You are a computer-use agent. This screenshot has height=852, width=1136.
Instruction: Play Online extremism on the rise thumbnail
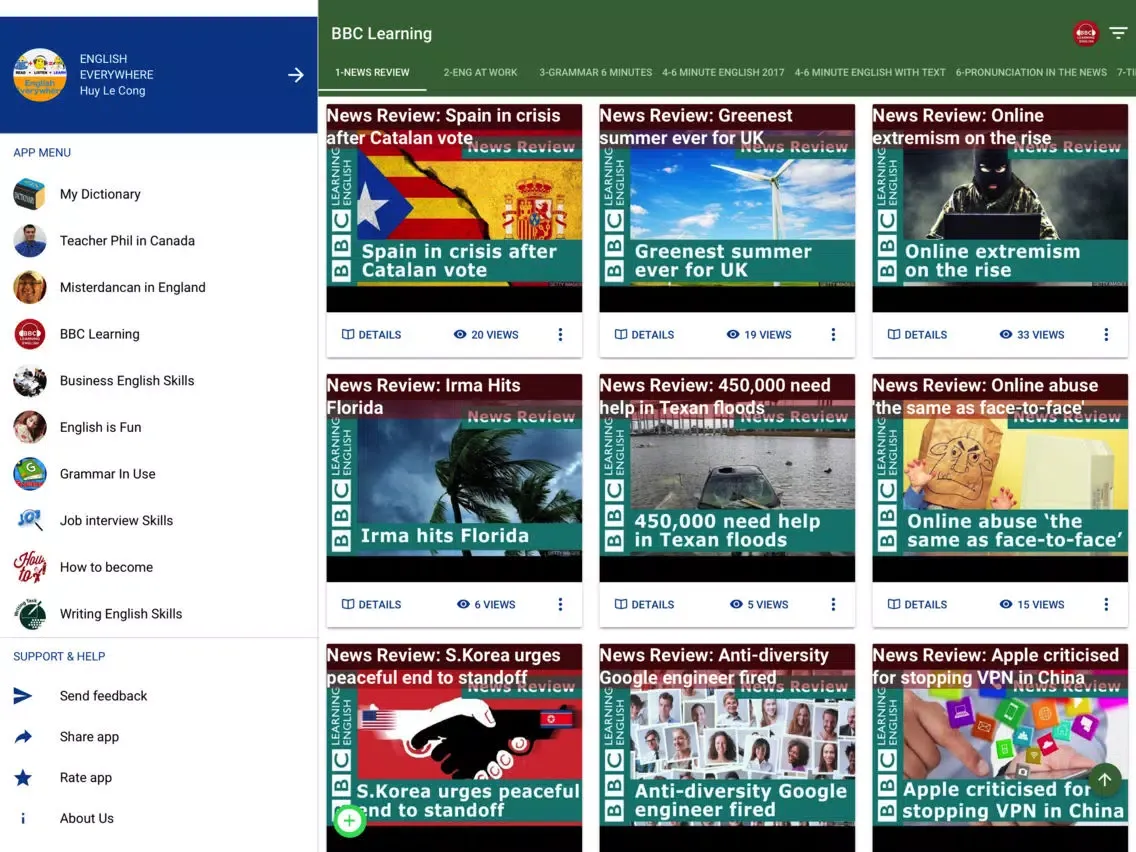1000,208
